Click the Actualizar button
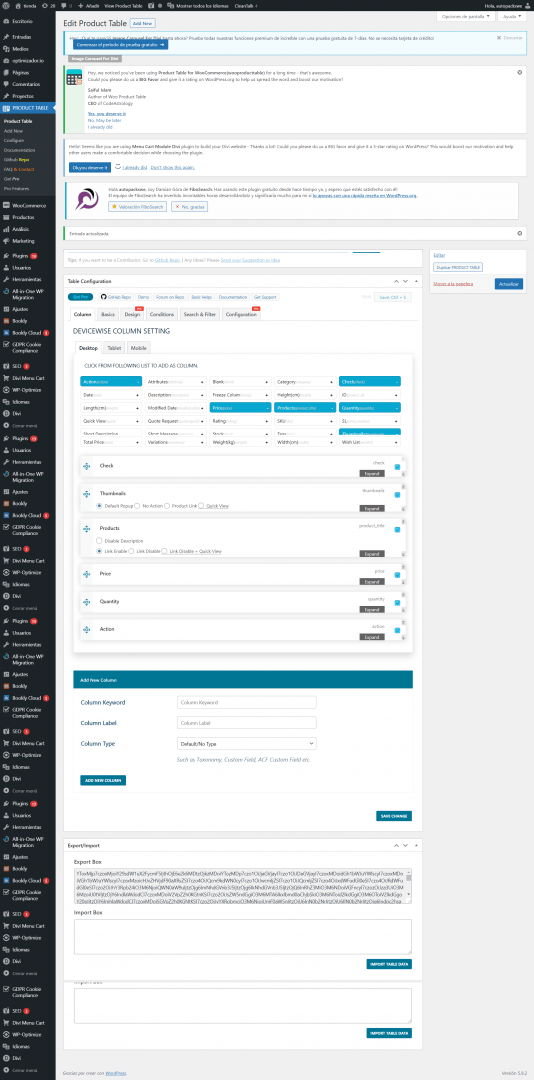The image size is (534, 1080). [509, 284]
